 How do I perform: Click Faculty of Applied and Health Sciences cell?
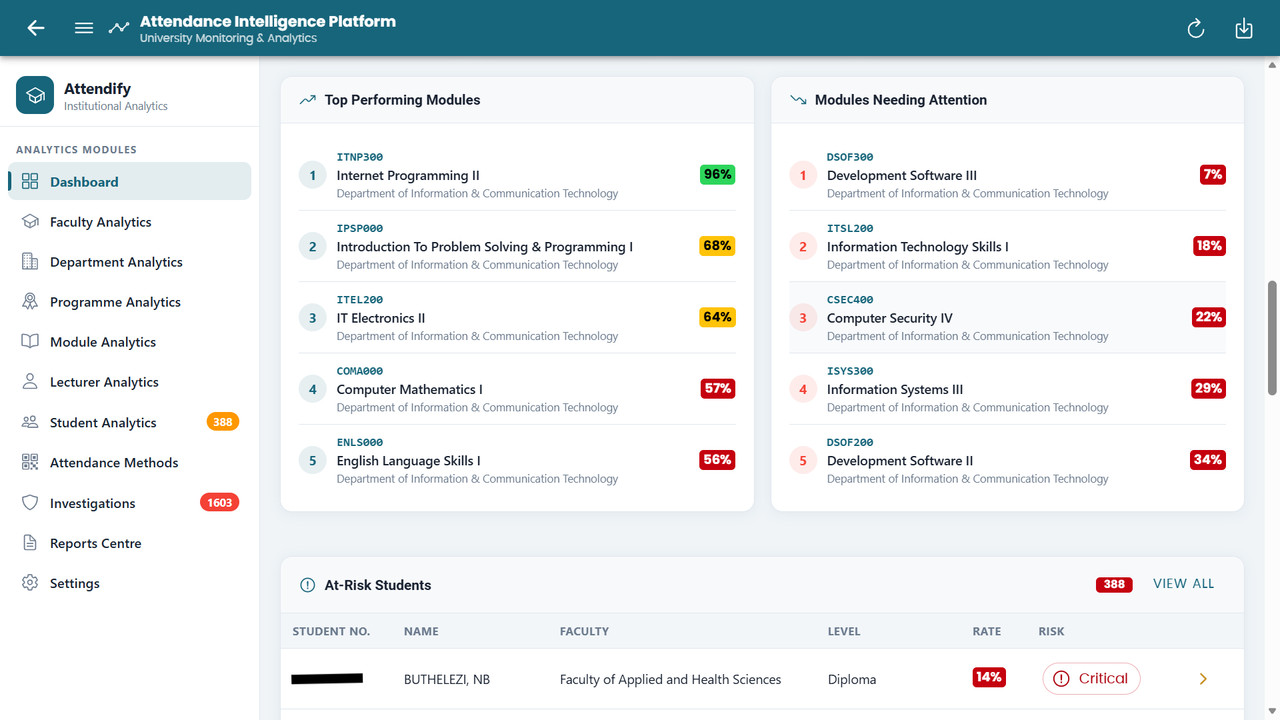[670, 679]
